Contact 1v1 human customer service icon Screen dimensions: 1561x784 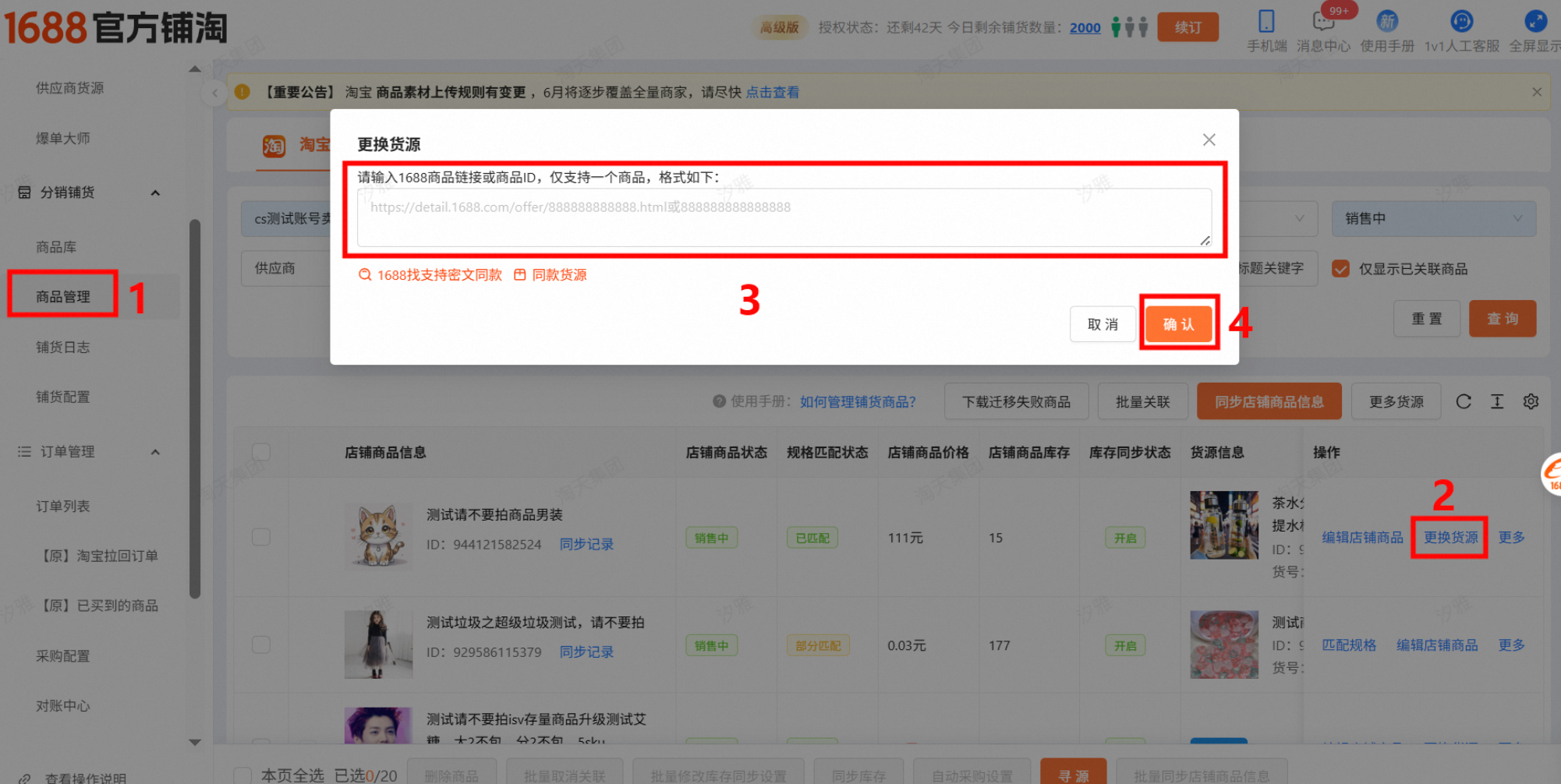tap(1461, 21)
